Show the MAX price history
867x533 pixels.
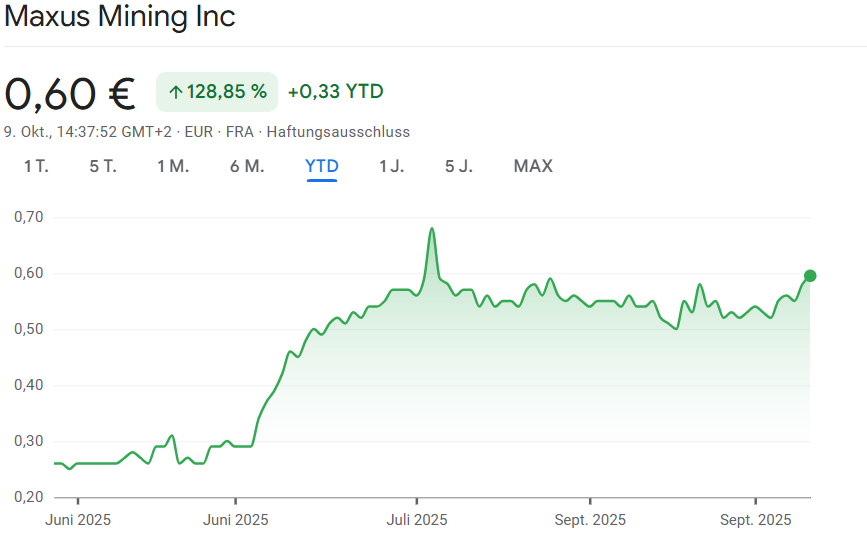(x=533, y=166)
